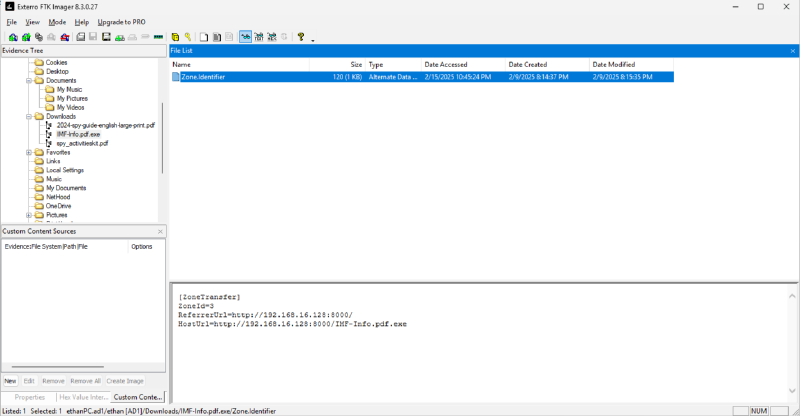Click the yellow question mark Help icon
Image resolution: width=800 pixels, height=416 pixels.
(301, 37)
